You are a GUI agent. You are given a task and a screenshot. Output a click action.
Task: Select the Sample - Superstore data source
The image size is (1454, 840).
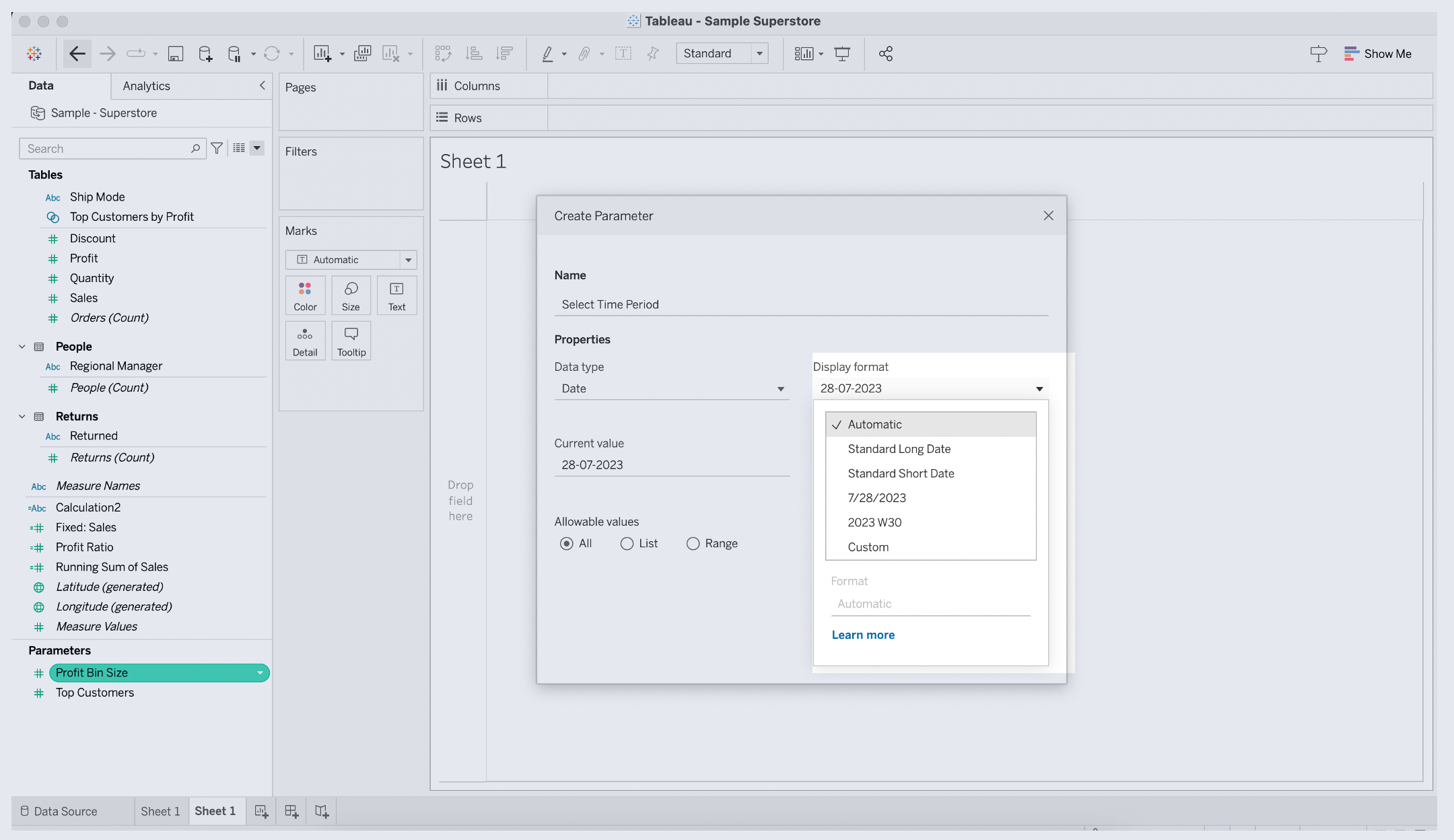[x=104, y=113]
